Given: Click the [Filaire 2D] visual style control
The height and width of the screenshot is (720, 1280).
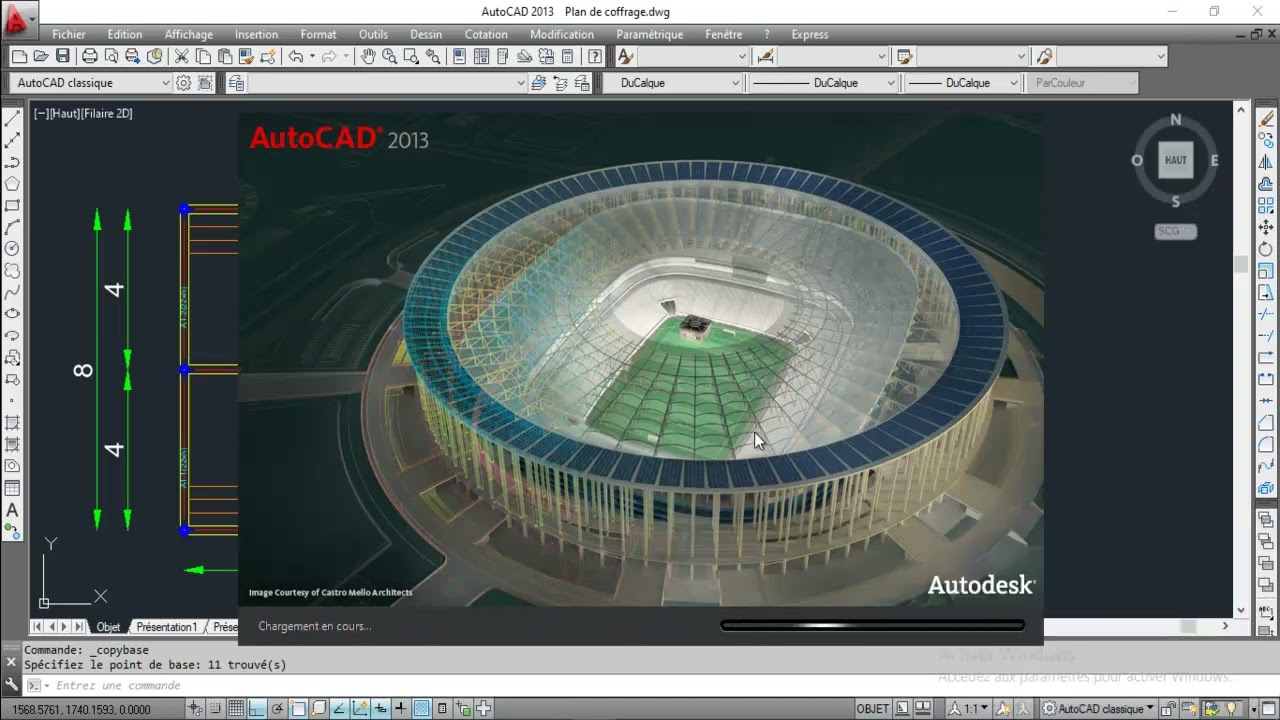Looking at the screenshot, I should (106, 113).
